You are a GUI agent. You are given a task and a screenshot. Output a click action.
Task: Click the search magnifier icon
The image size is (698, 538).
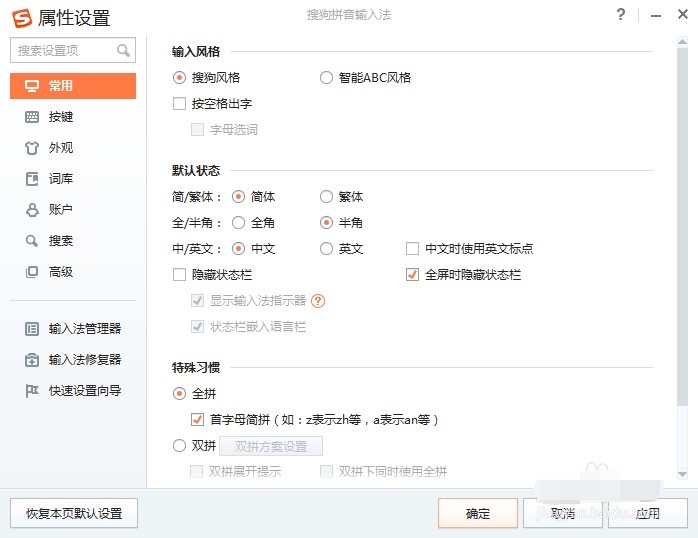point(124,50)
